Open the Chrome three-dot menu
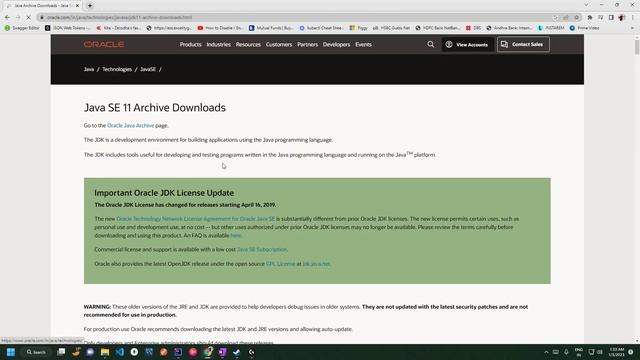Screen dimensions: 640x360 click(633, 17)
